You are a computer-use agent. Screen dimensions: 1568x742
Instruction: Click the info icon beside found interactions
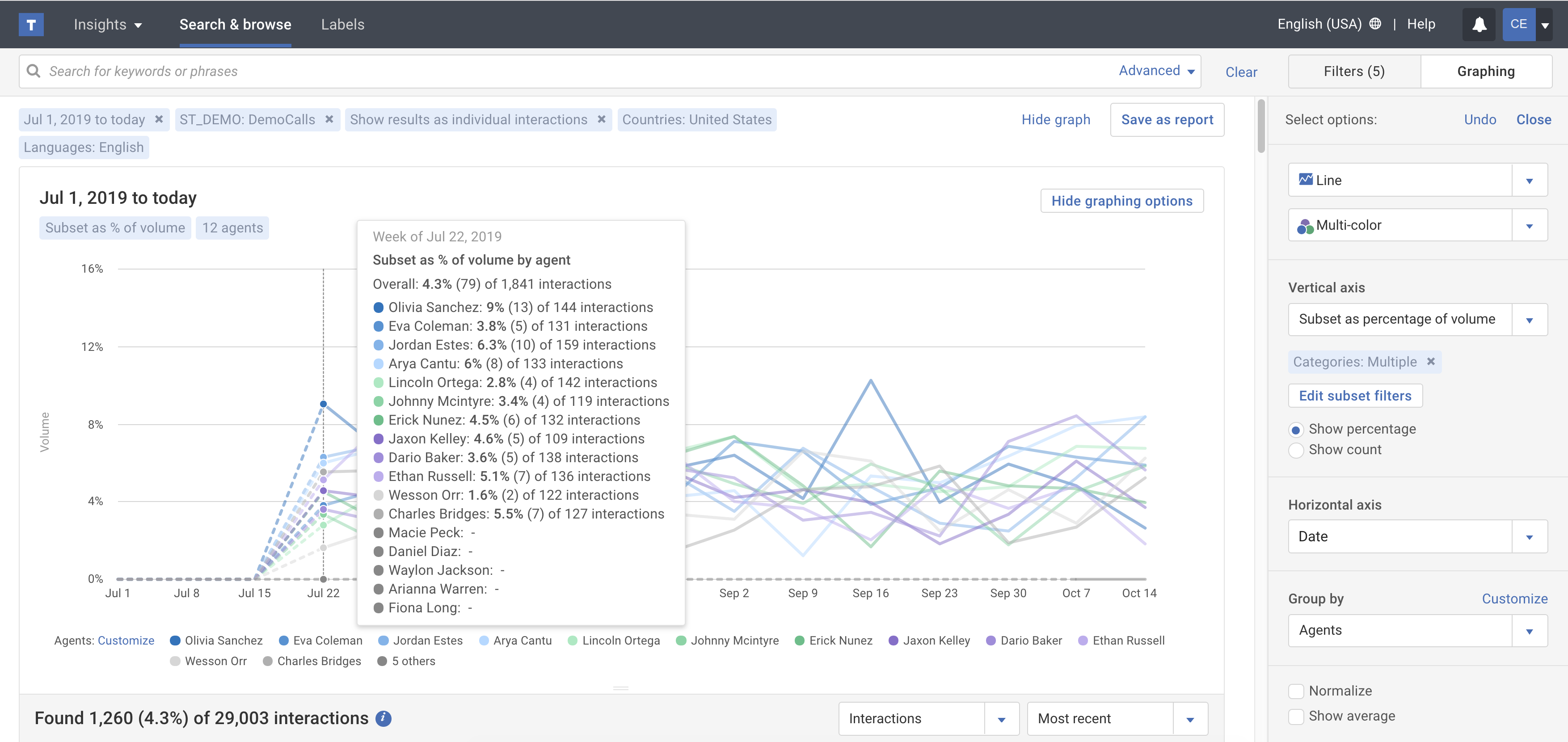(383, 718)
